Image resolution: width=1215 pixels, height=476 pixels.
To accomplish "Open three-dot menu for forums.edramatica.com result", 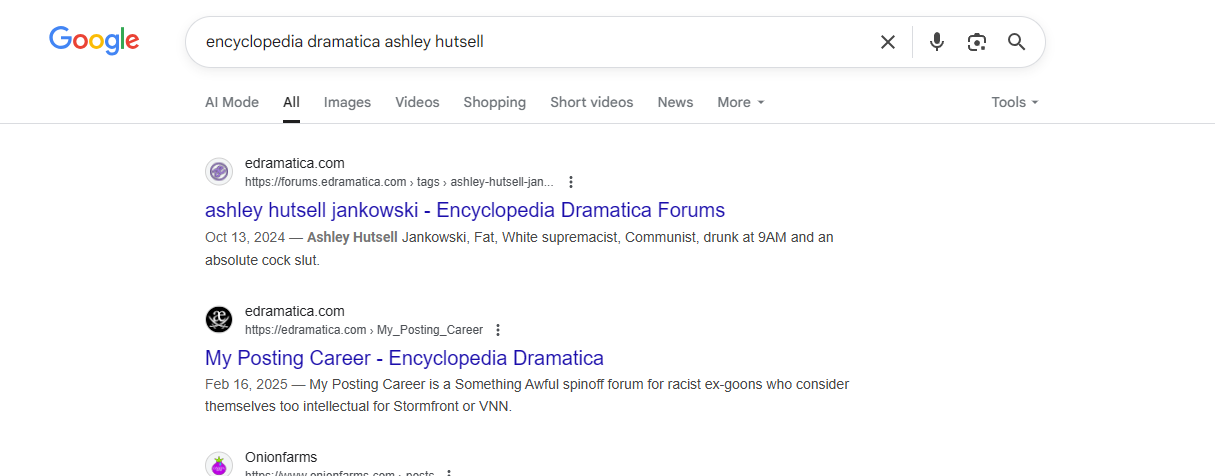I will click(571, 182).
